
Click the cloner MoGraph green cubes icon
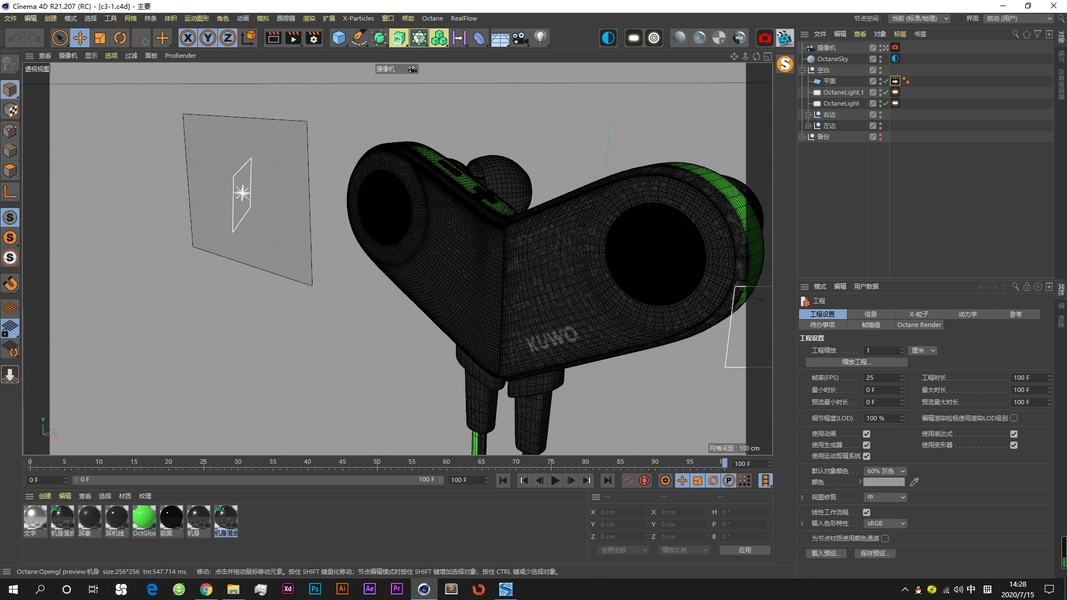[x=439, y=38]
